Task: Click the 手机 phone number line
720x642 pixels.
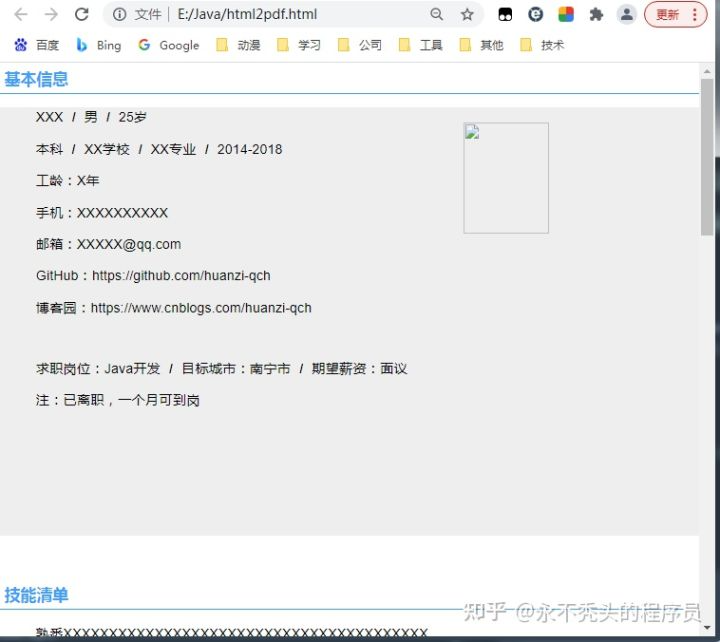Action: (102, 213)
